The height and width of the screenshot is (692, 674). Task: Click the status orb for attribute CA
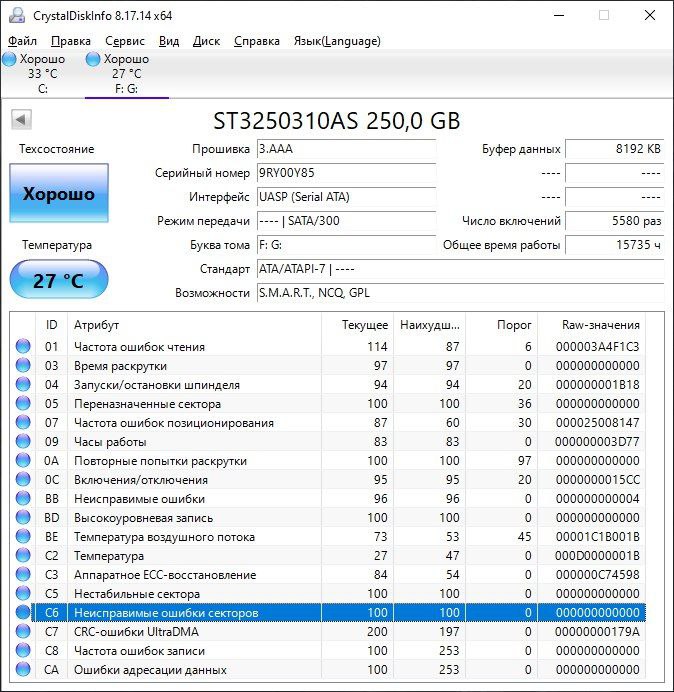point(23,669)
